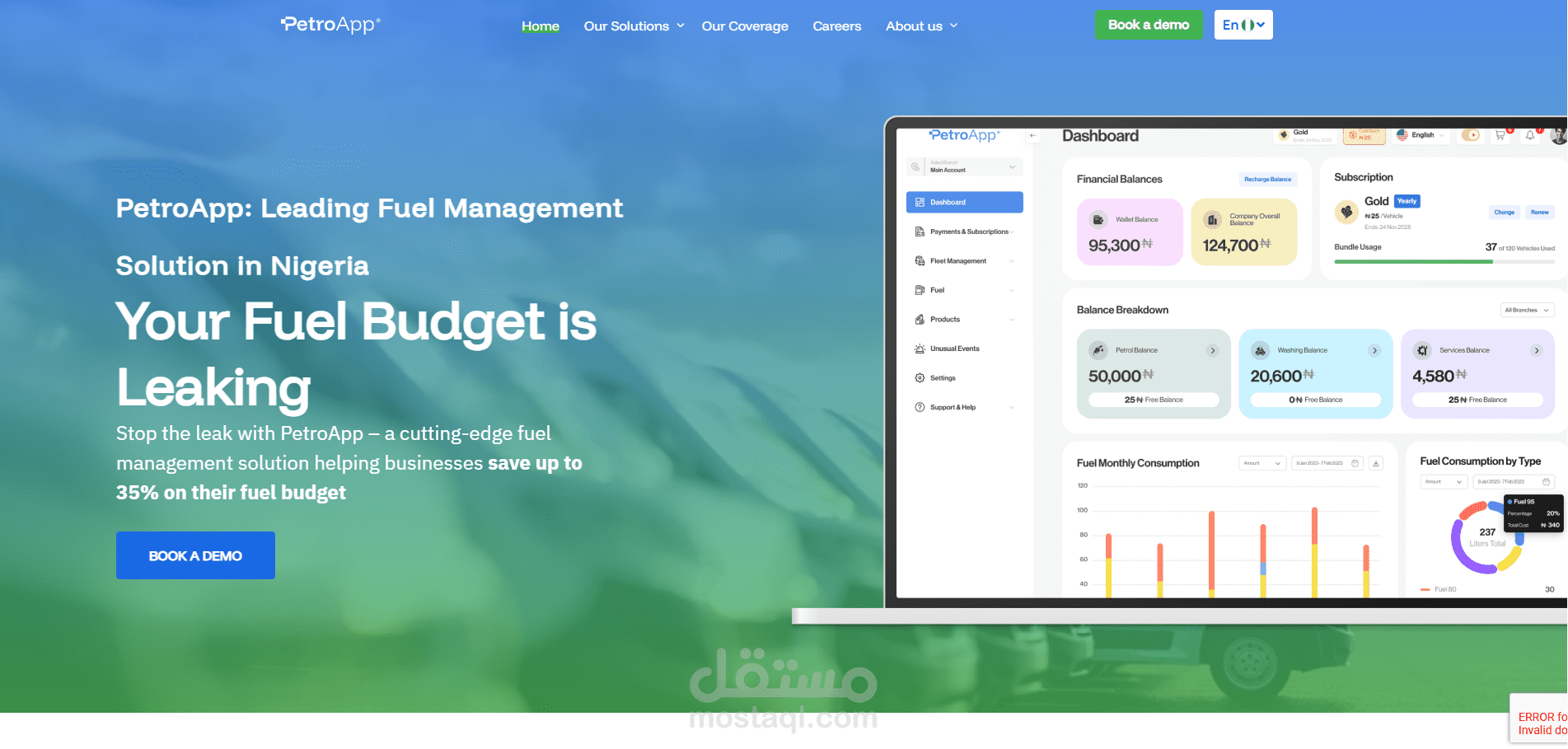Download the Fuel Monthly Consumption chart
Viewport: 1568px width, 749px height.
(x=1375, y=463)
